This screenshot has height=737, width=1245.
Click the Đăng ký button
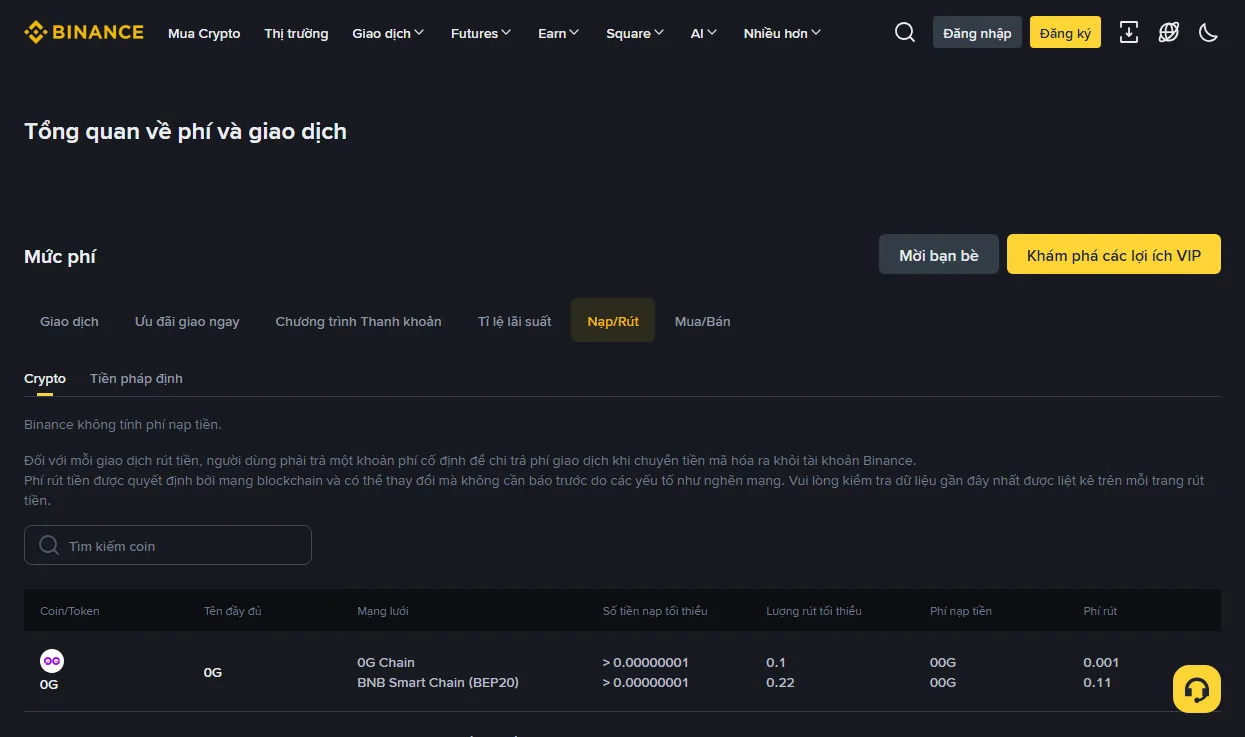coord(1065,32)
